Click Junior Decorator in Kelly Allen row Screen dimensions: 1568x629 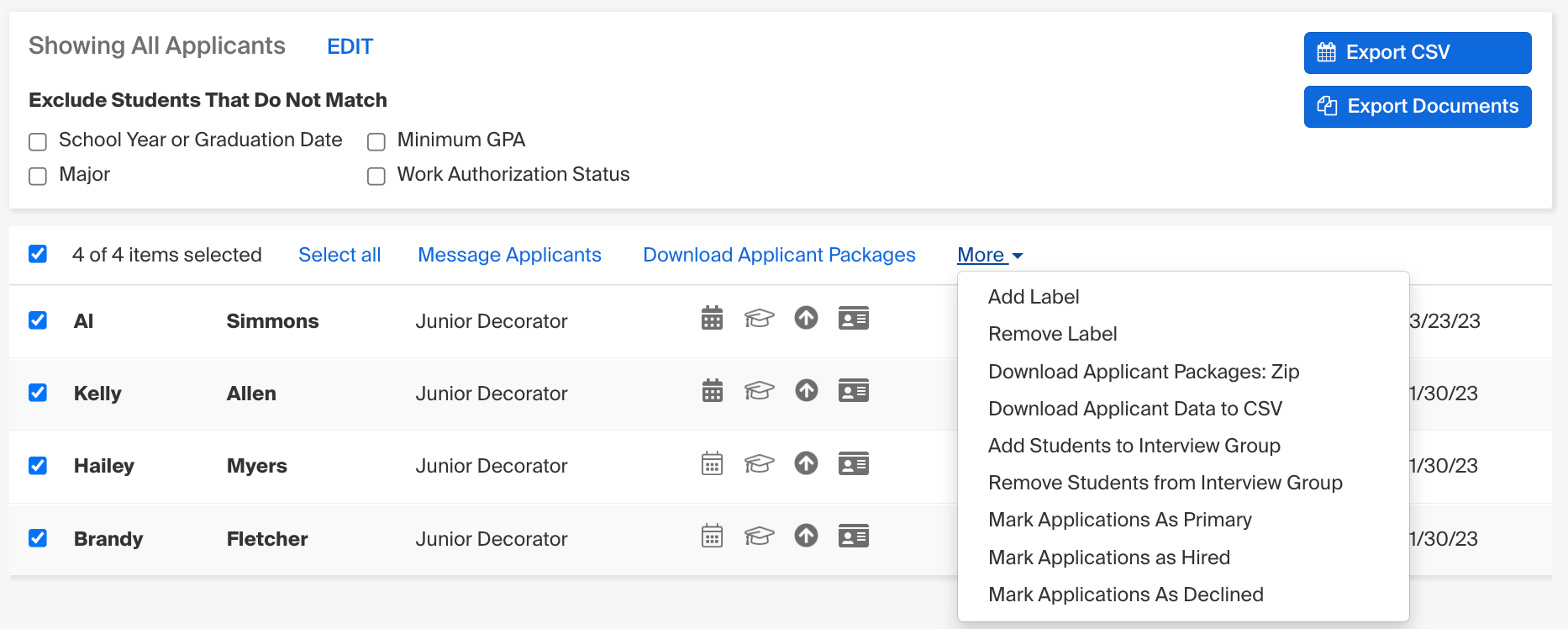[x=492, y=394]
